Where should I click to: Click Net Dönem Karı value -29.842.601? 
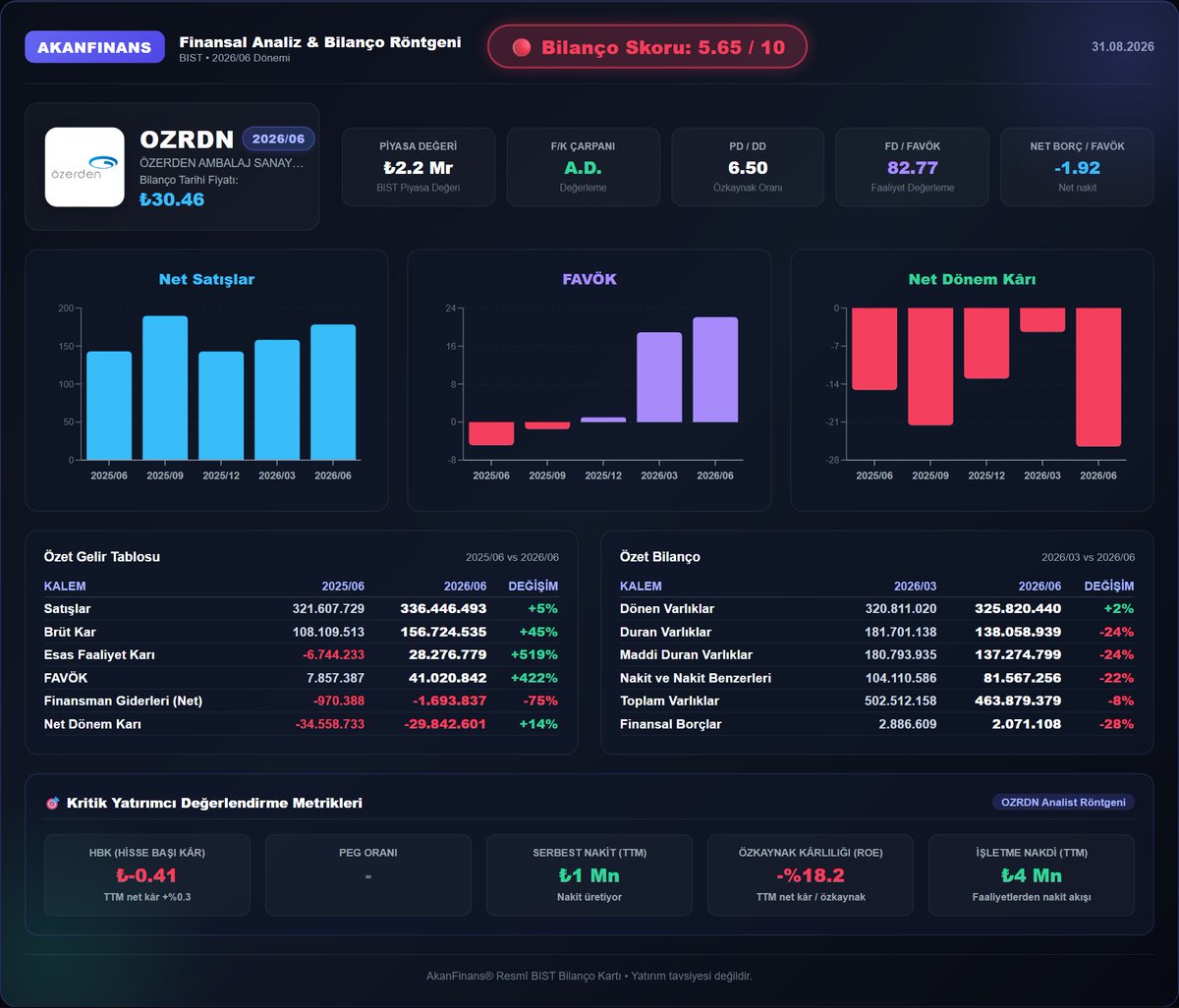tap(445, 724)
